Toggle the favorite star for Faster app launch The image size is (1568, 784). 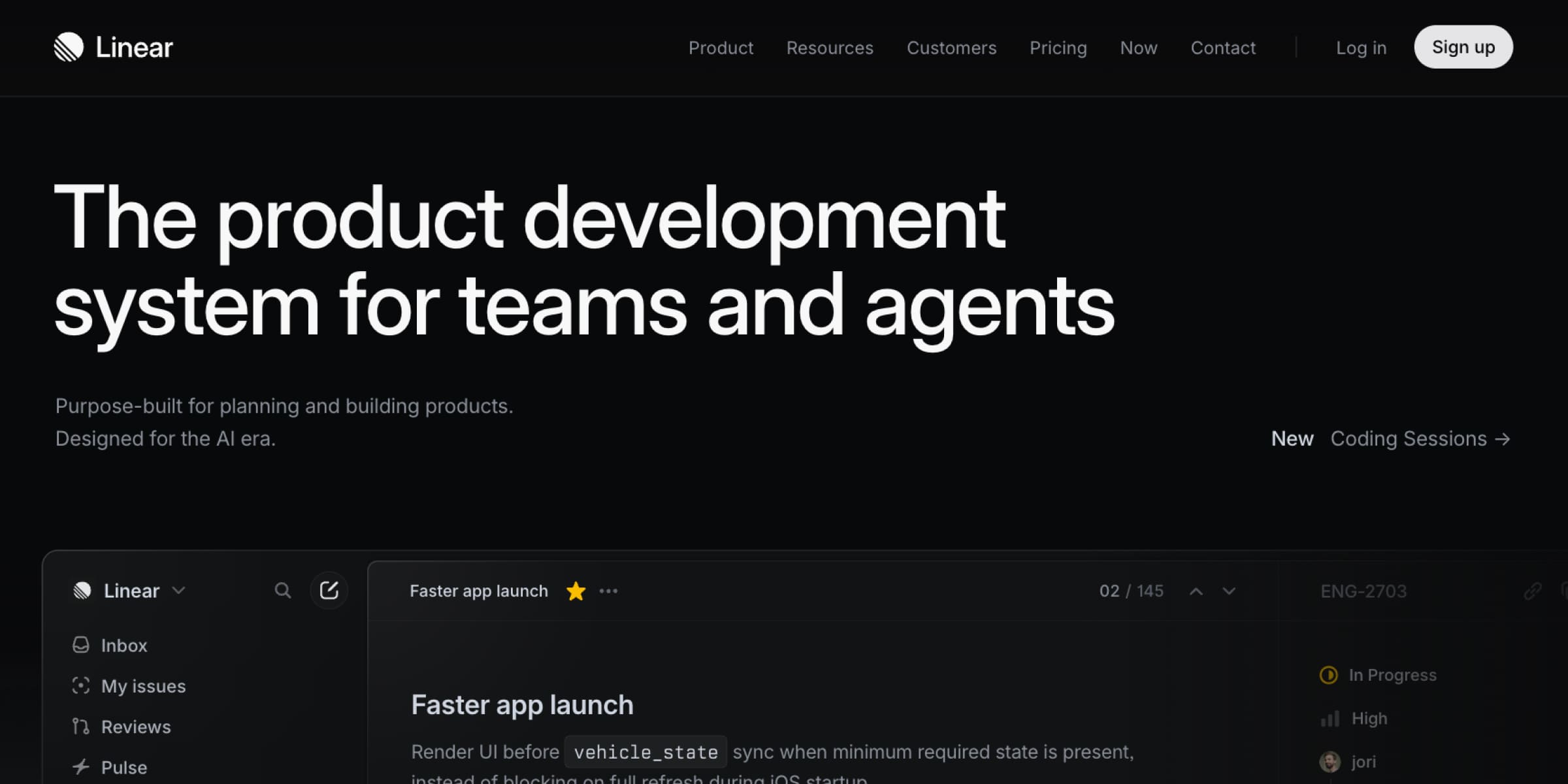click(x=576, y=591)
